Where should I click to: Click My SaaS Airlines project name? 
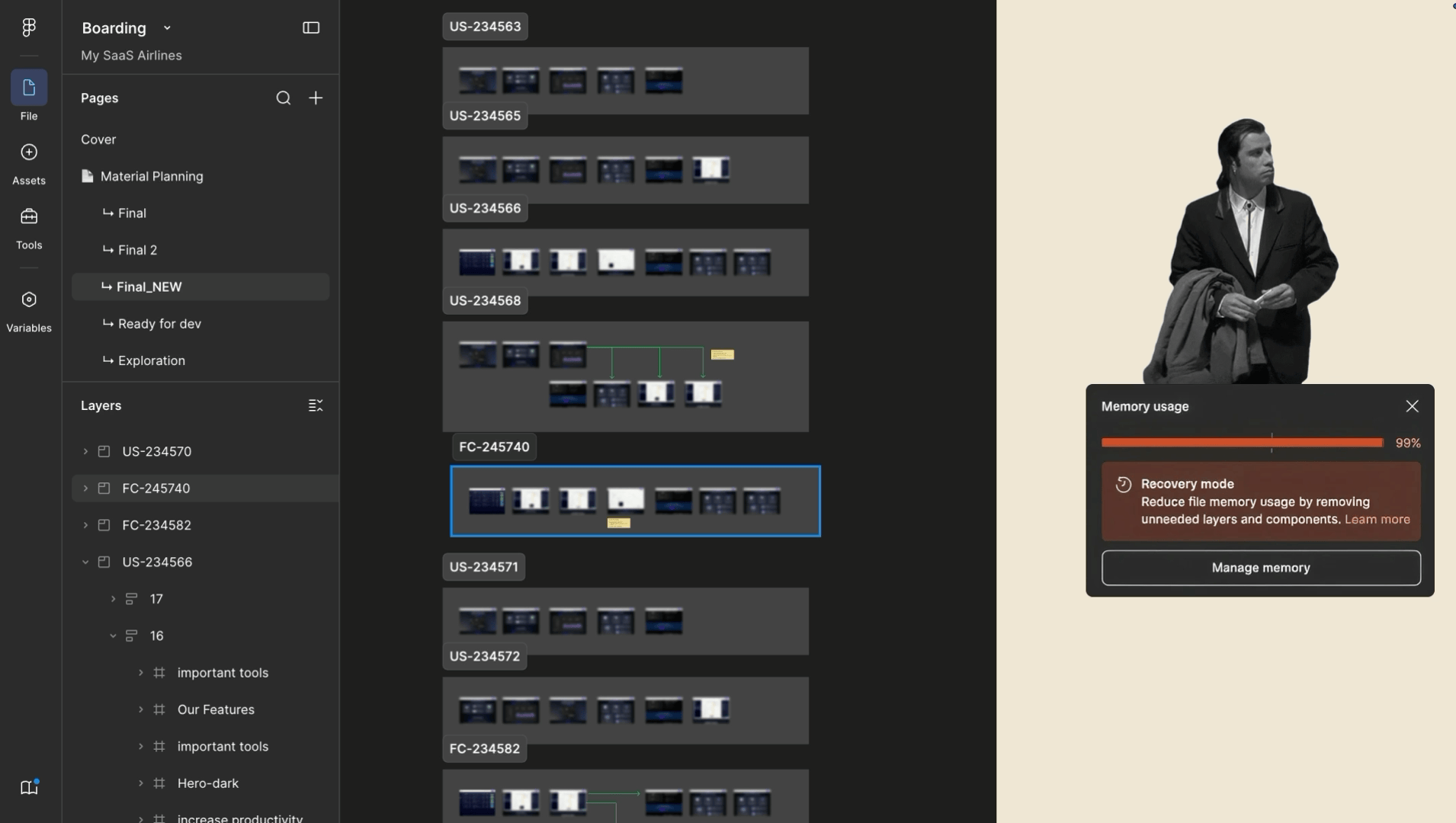pyautogui.click(x=131, y=56)
